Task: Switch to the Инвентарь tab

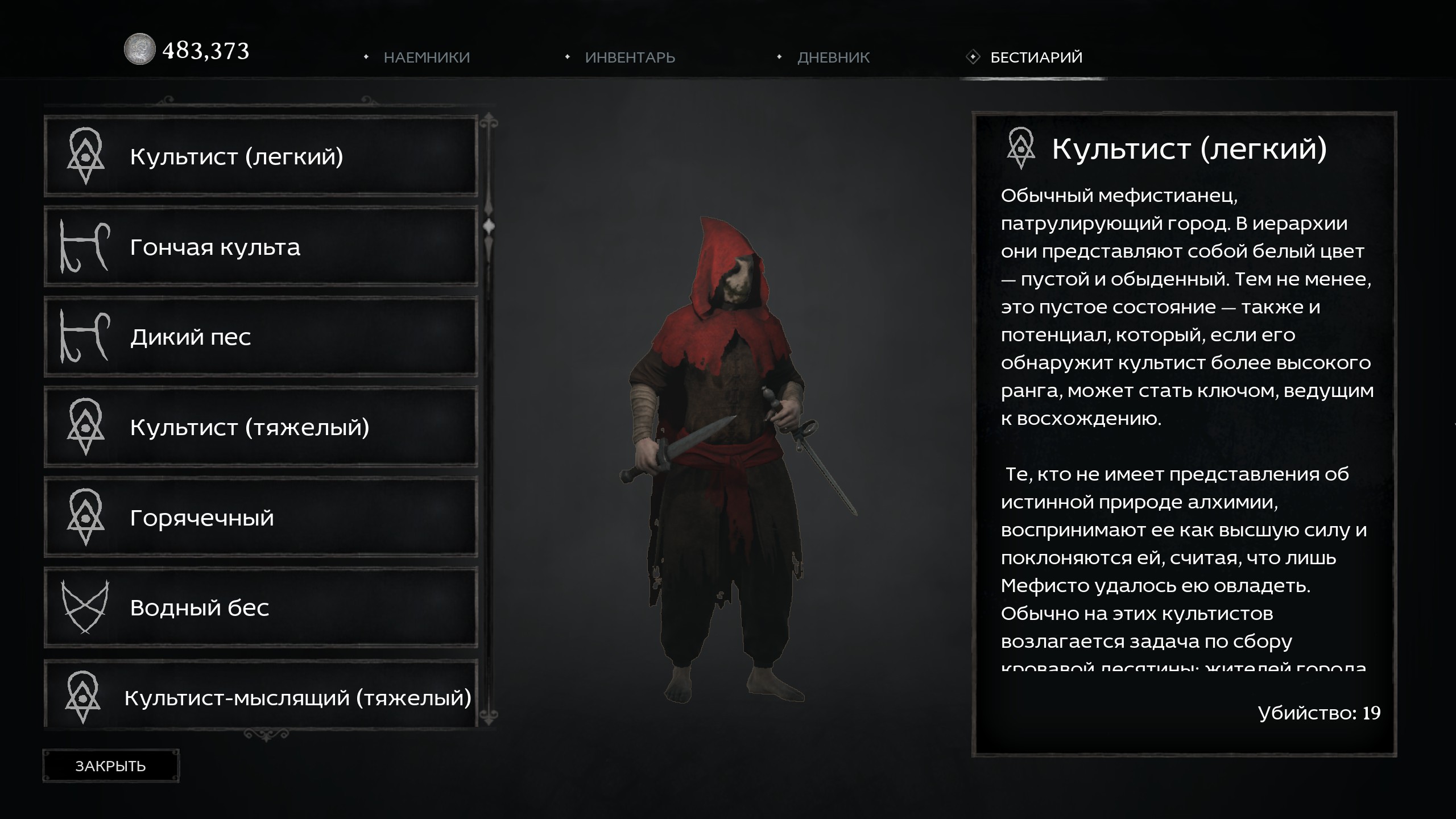Action: (x=630, y=57)
